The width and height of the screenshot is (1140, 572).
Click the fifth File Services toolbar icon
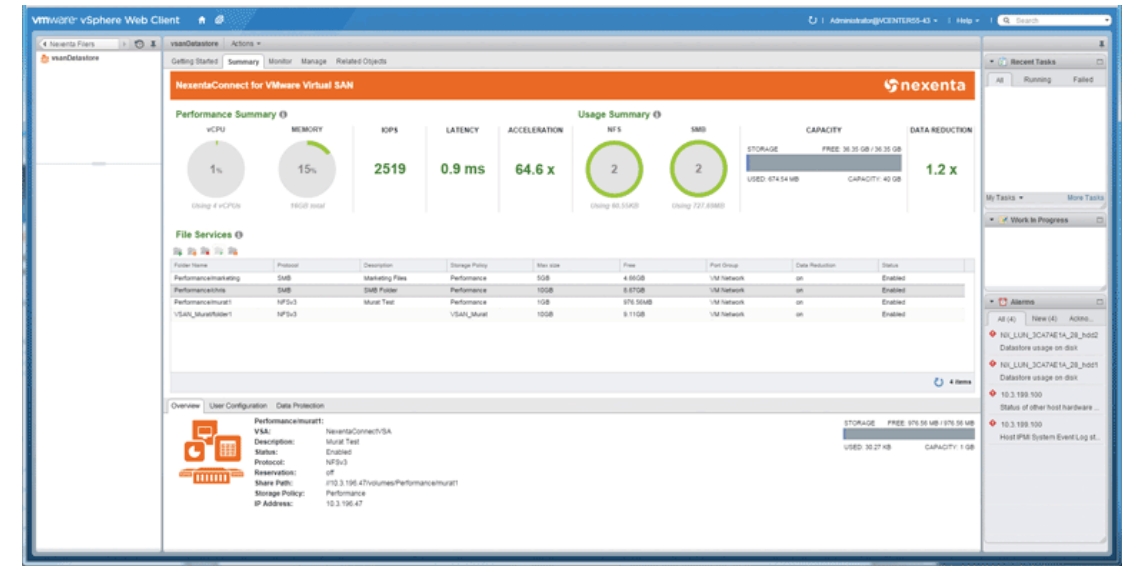(x=233, y=251)
